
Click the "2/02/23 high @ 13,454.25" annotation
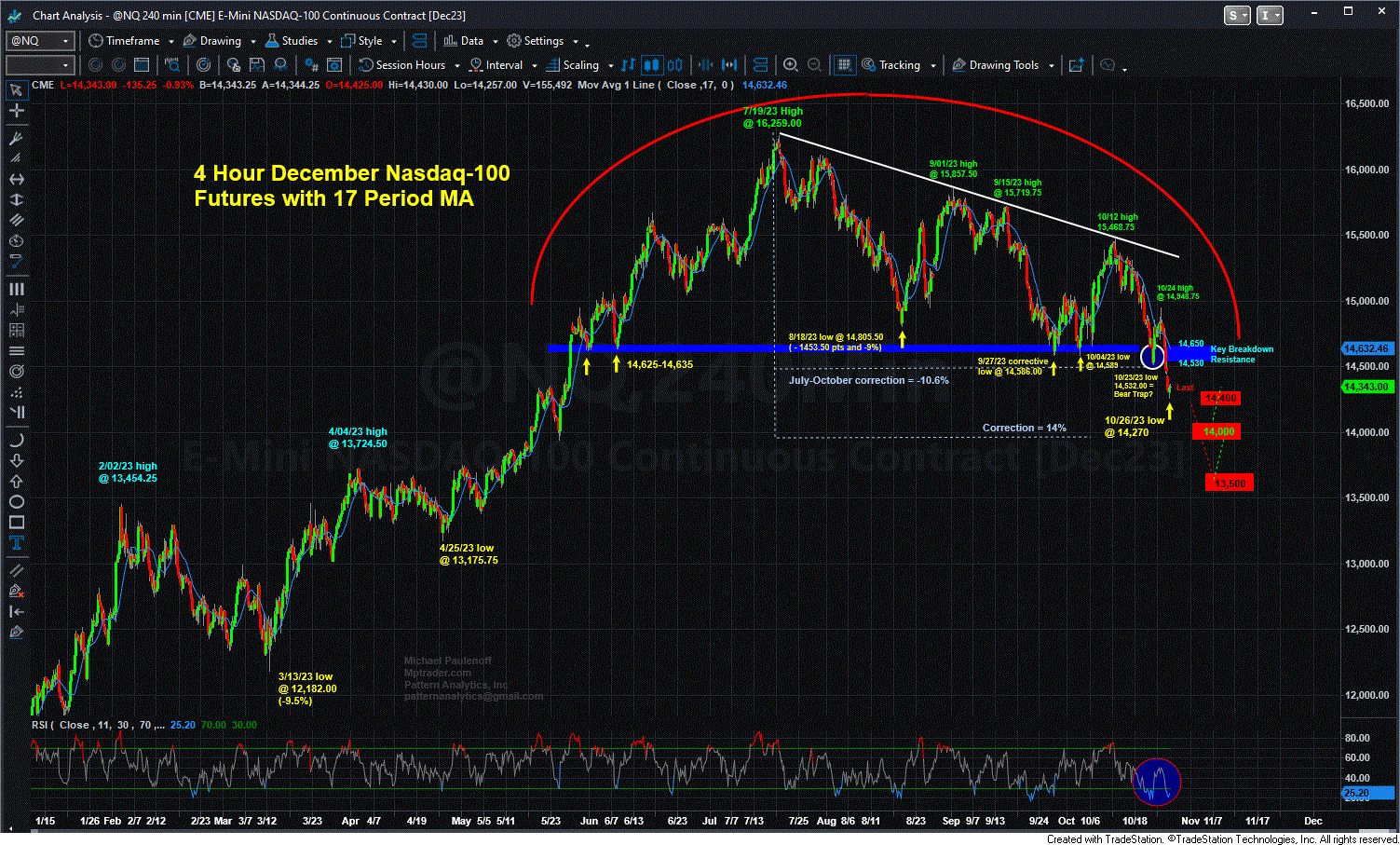point(128,472)
